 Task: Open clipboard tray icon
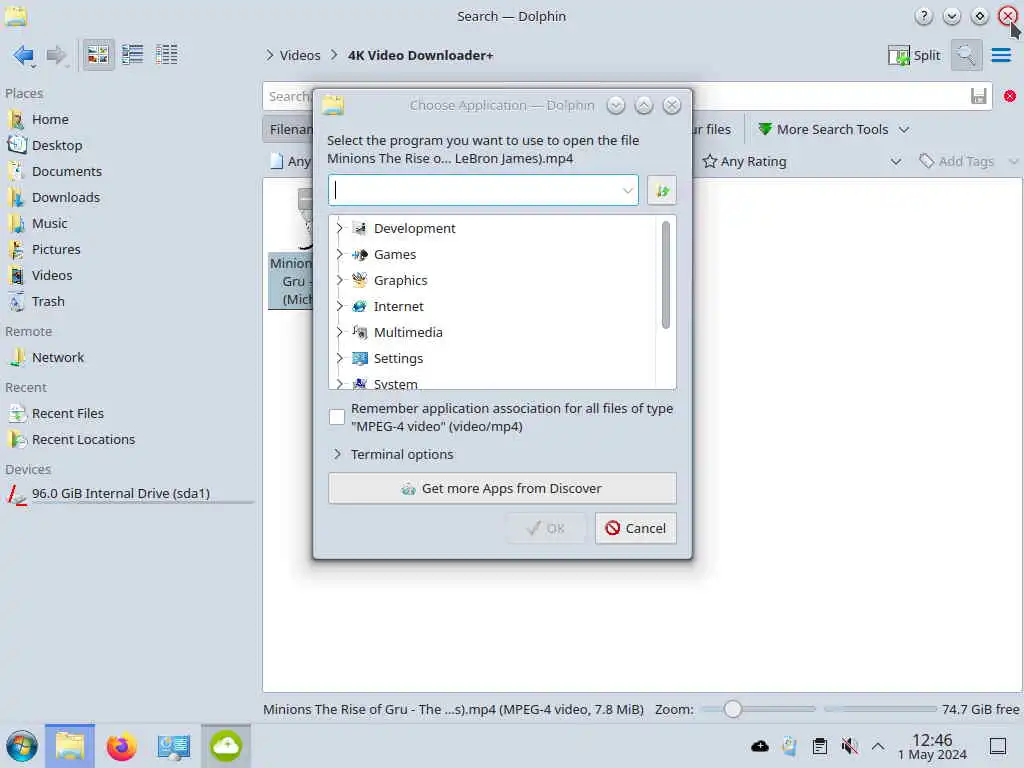click(820, 746)
